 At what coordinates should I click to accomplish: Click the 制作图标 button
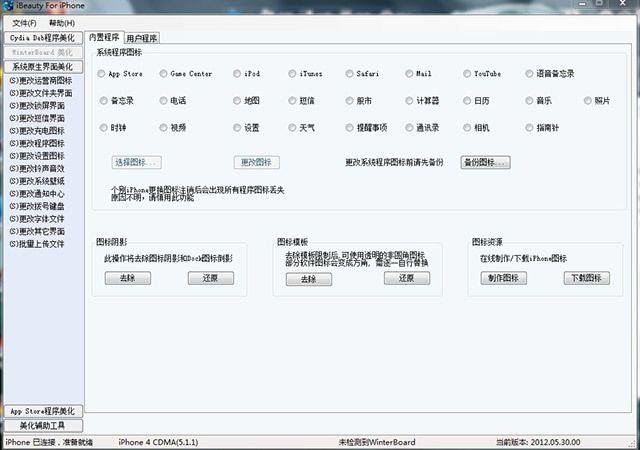(503, 278)
